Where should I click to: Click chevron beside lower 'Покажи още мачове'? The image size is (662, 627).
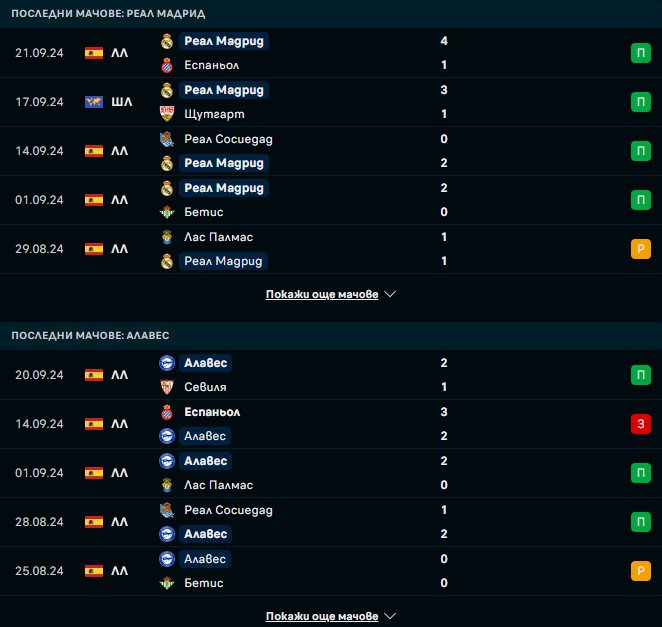(390, 617)
